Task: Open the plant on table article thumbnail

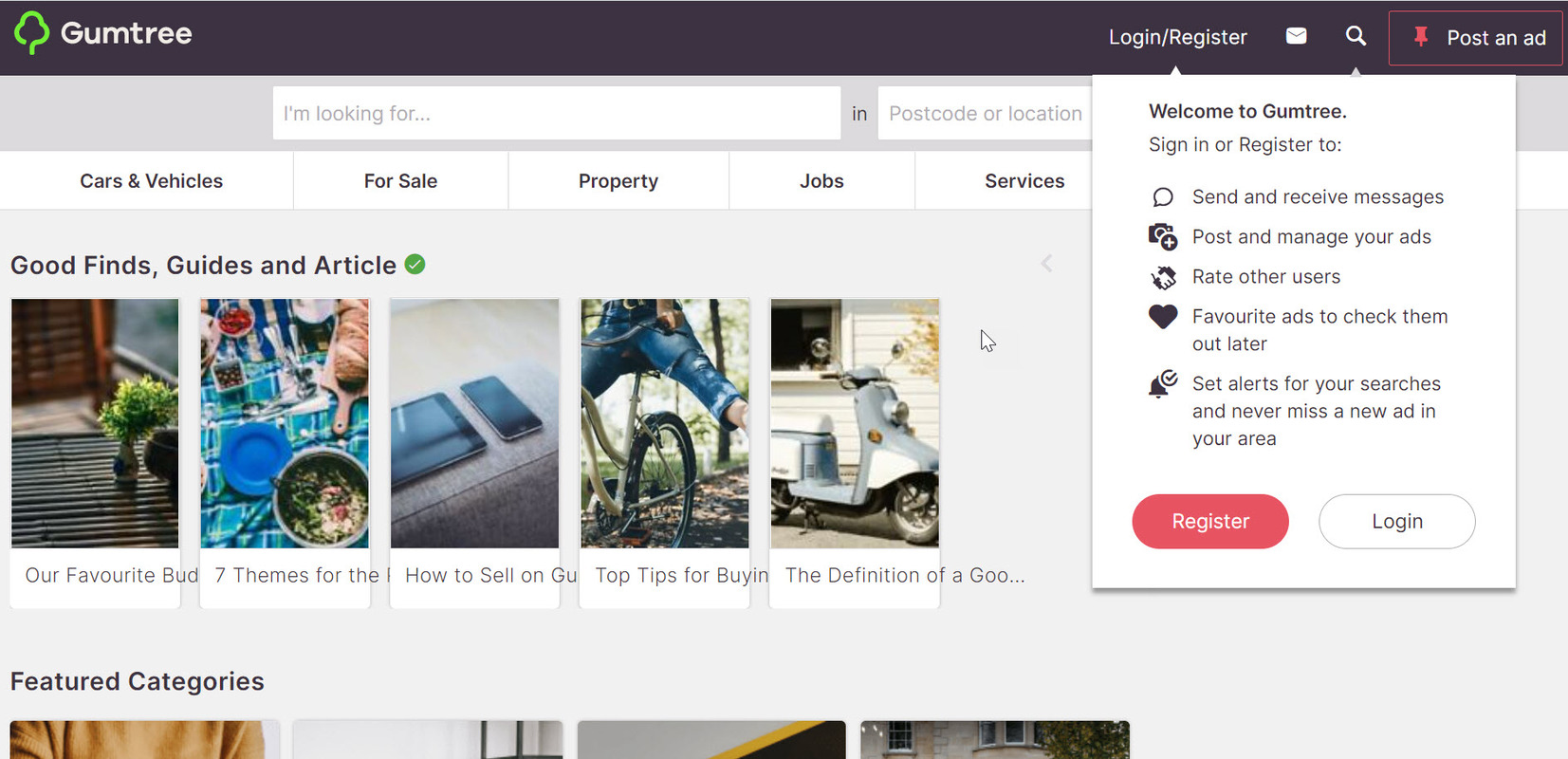Action: click(95, 423)
